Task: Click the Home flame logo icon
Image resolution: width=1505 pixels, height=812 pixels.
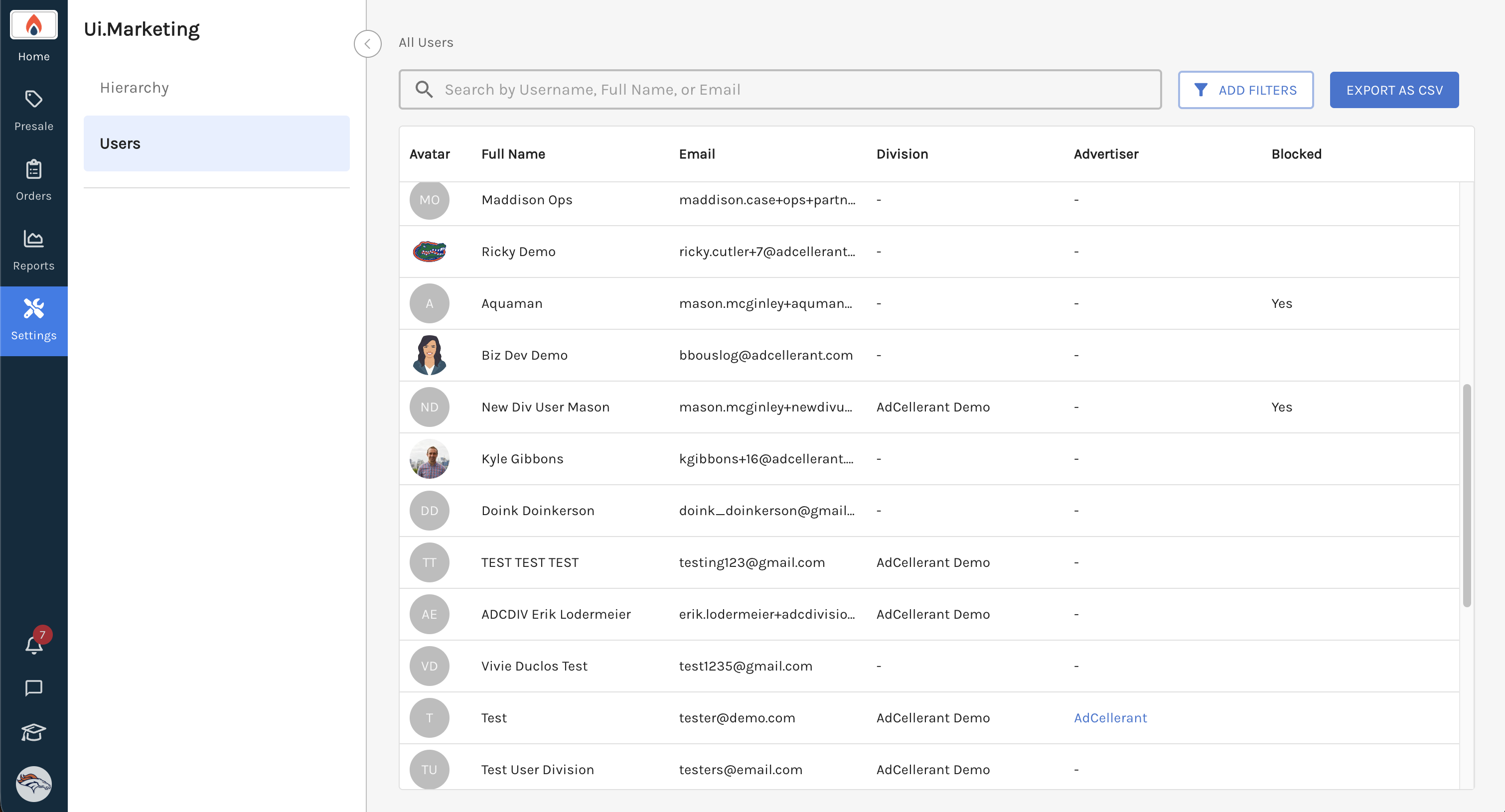Action: coord(33,25)
